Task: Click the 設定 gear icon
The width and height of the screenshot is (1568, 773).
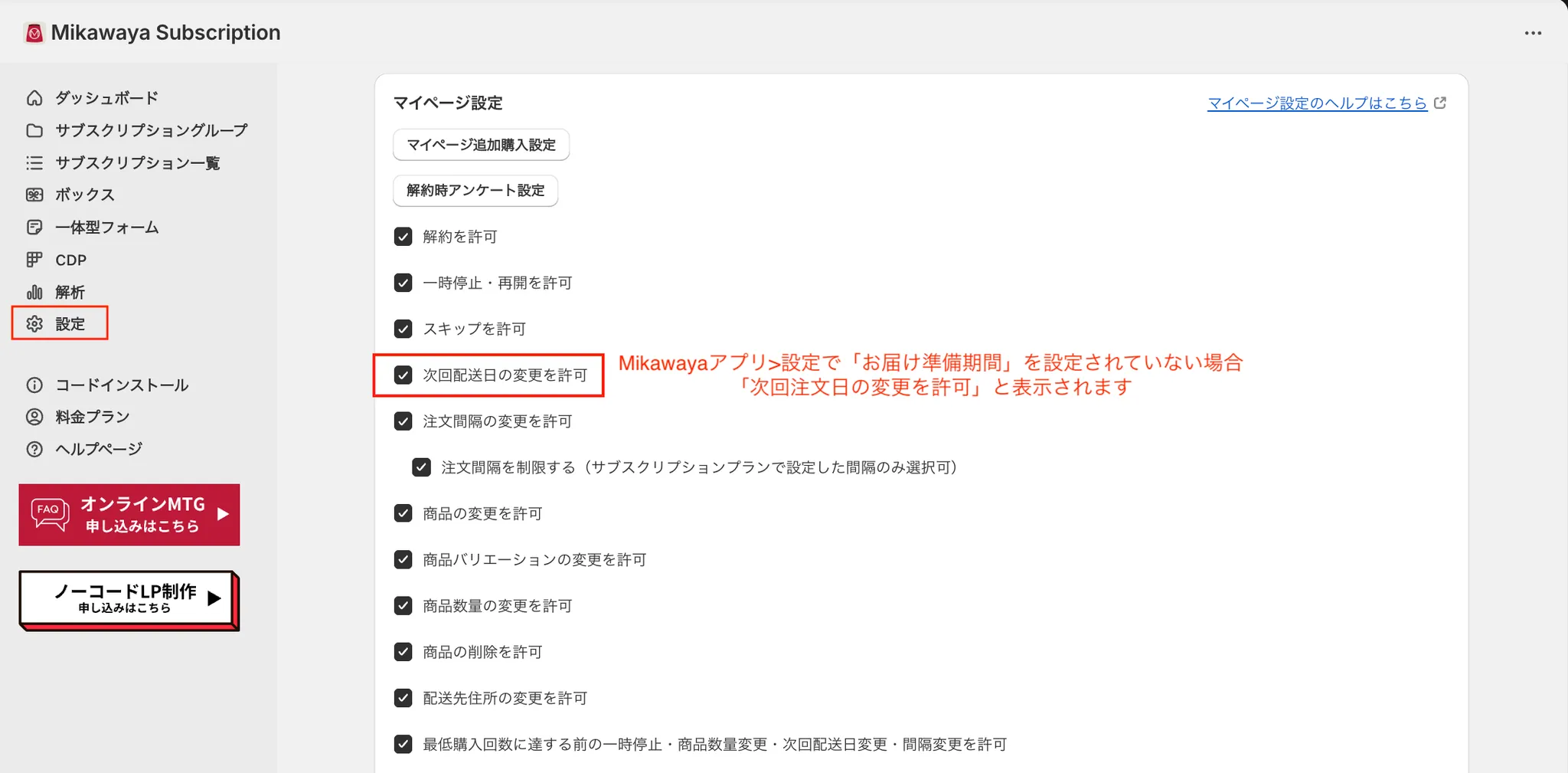Action: coord(34,324)
